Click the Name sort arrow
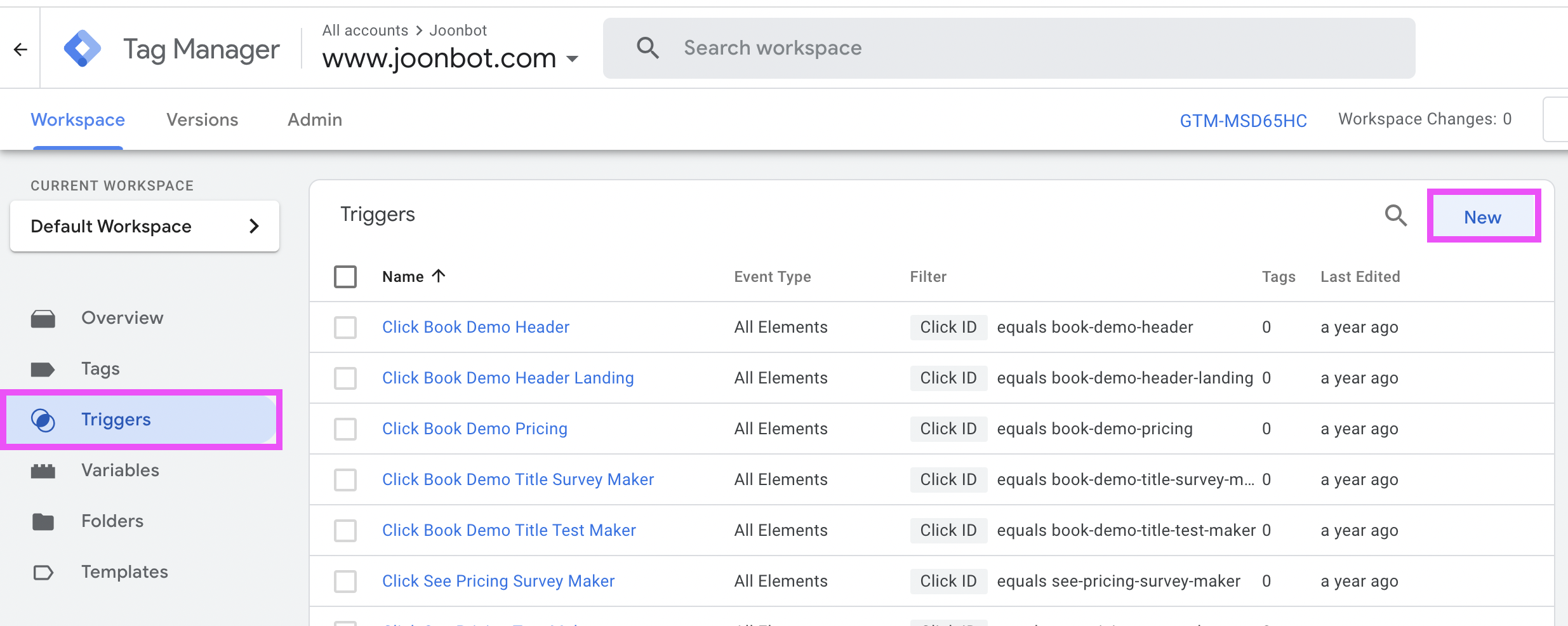1568x626 pixels. tap(439, 276)
